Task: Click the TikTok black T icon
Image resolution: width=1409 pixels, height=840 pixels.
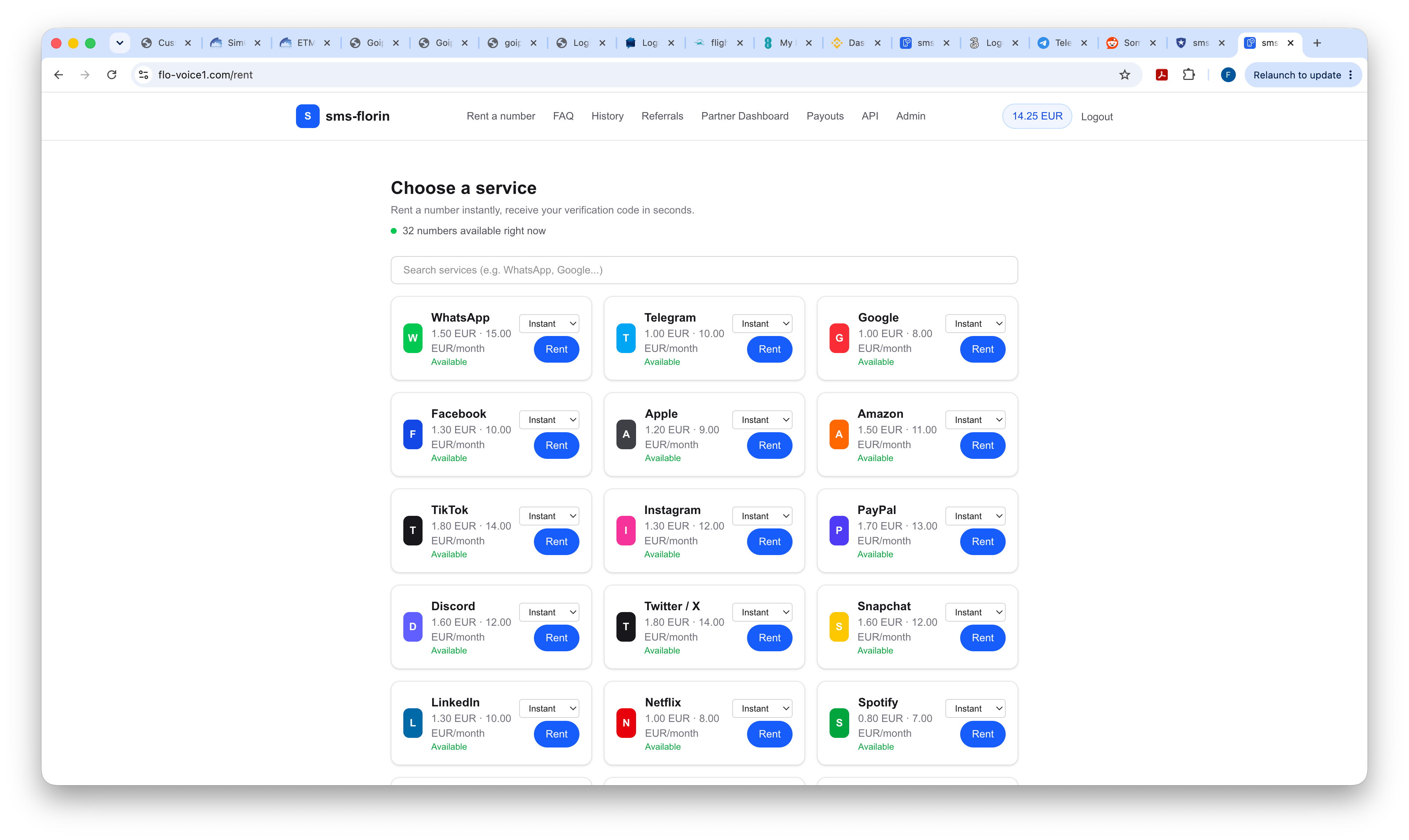Action: tap(413, 530)
